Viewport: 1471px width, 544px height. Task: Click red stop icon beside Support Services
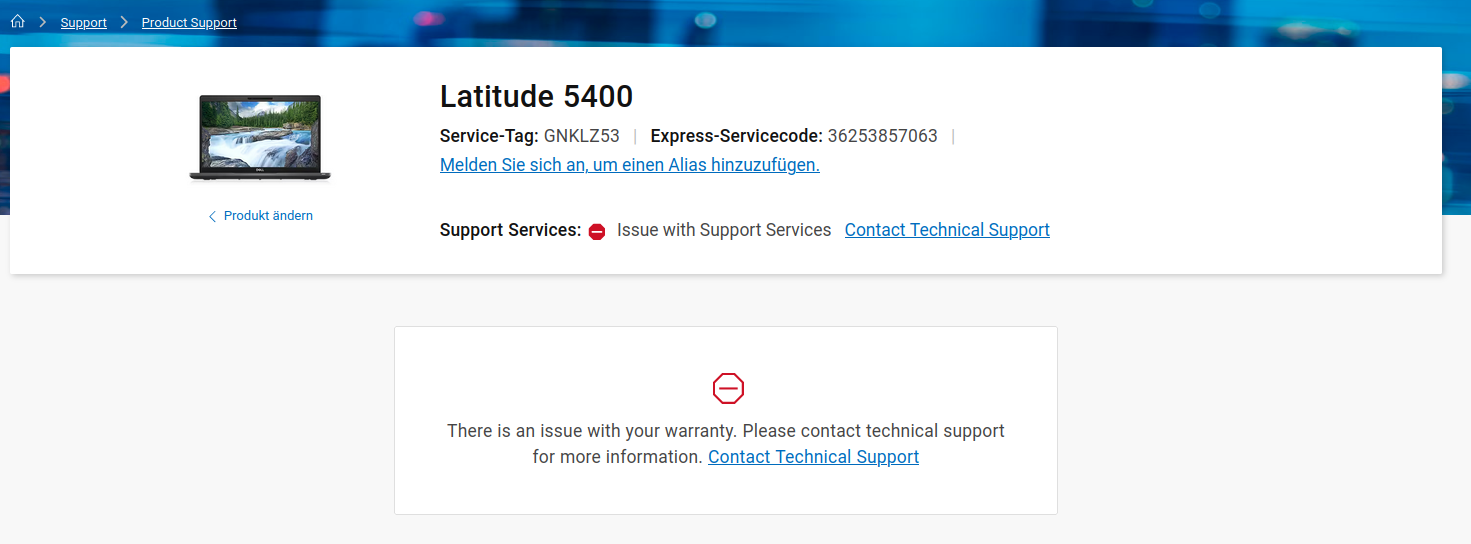tap(597, 231)
